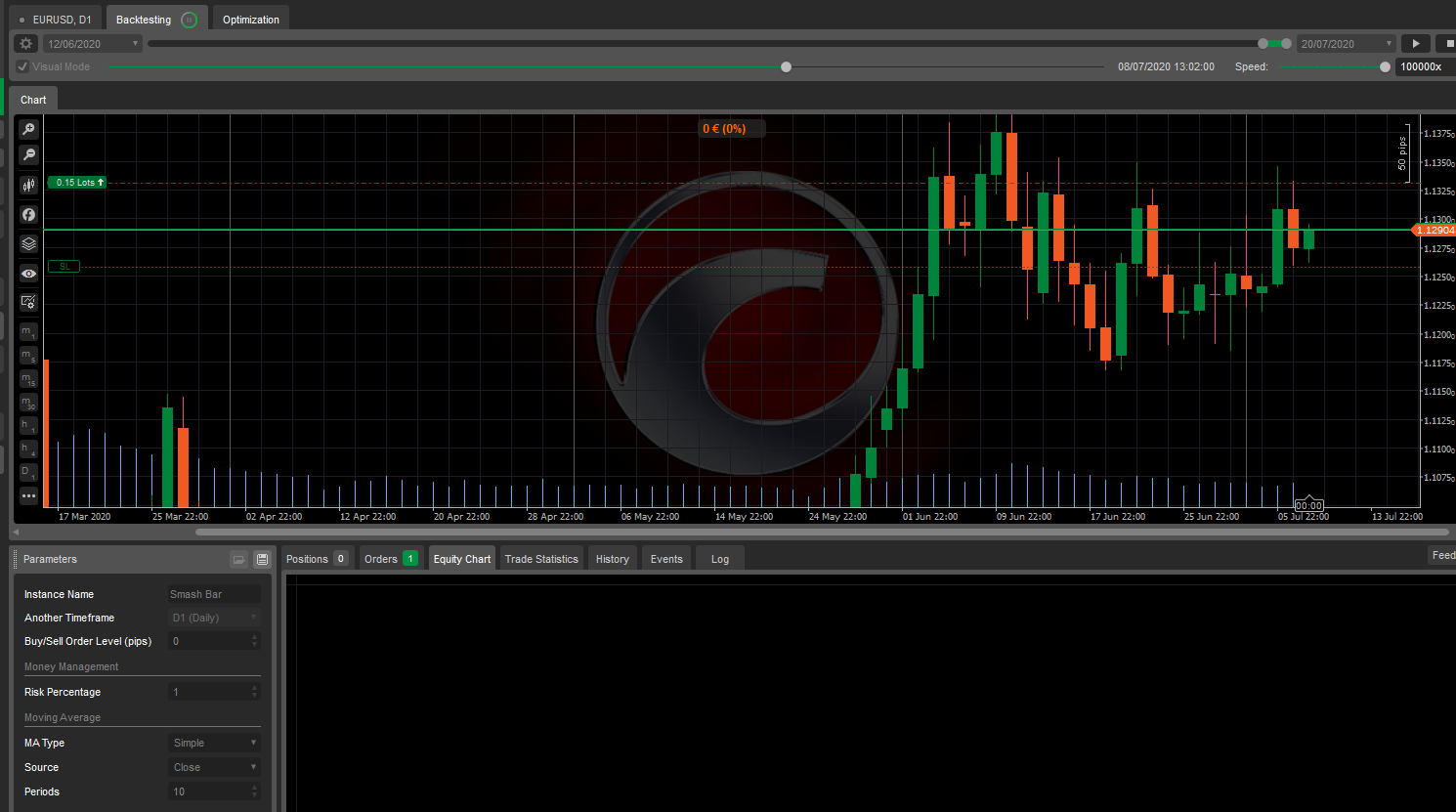Click the 08/07/2020 13:02:00 timestamp
Screen dimensions: 1456x812
pos(1166,66)
